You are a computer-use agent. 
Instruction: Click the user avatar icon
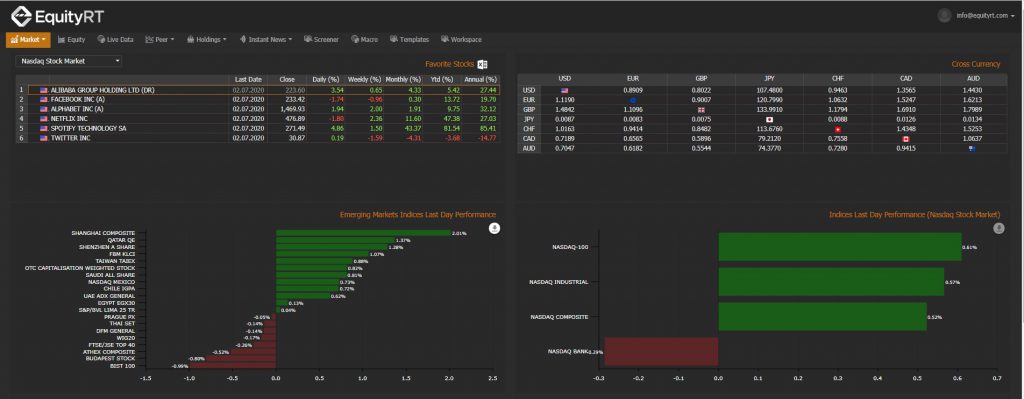944,15
